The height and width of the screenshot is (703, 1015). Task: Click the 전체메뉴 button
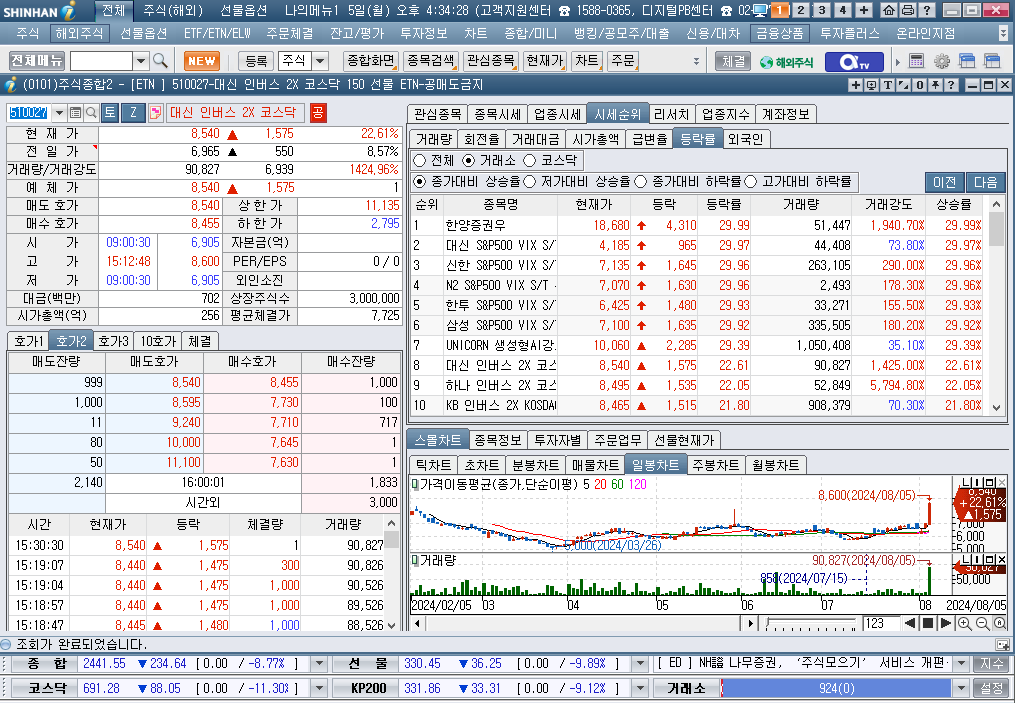coord(36,61)
